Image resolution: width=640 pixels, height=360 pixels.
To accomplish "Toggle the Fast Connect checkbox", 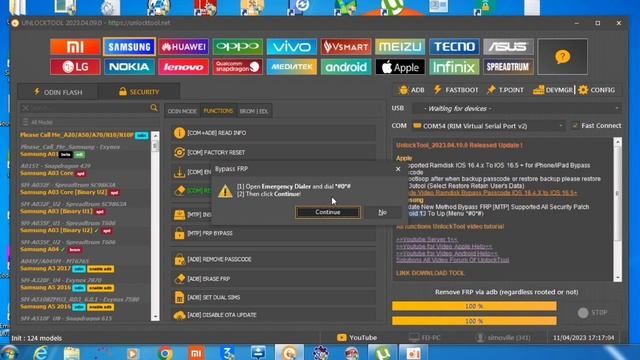I will tap(575, 126).
